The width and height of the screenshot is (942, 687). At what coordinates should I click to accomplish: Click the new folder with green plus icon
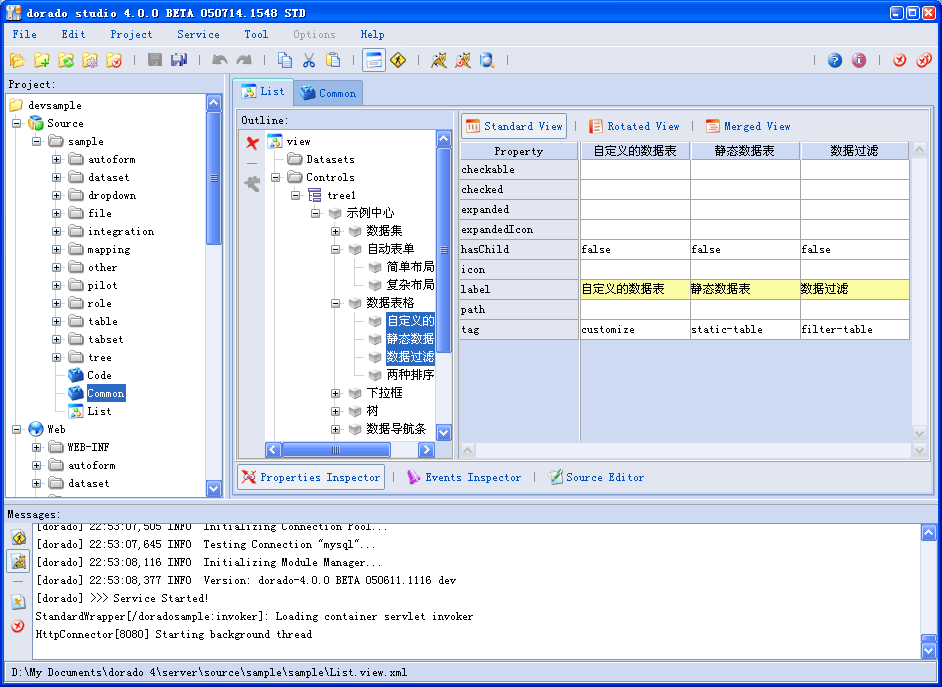click(41, 60)
